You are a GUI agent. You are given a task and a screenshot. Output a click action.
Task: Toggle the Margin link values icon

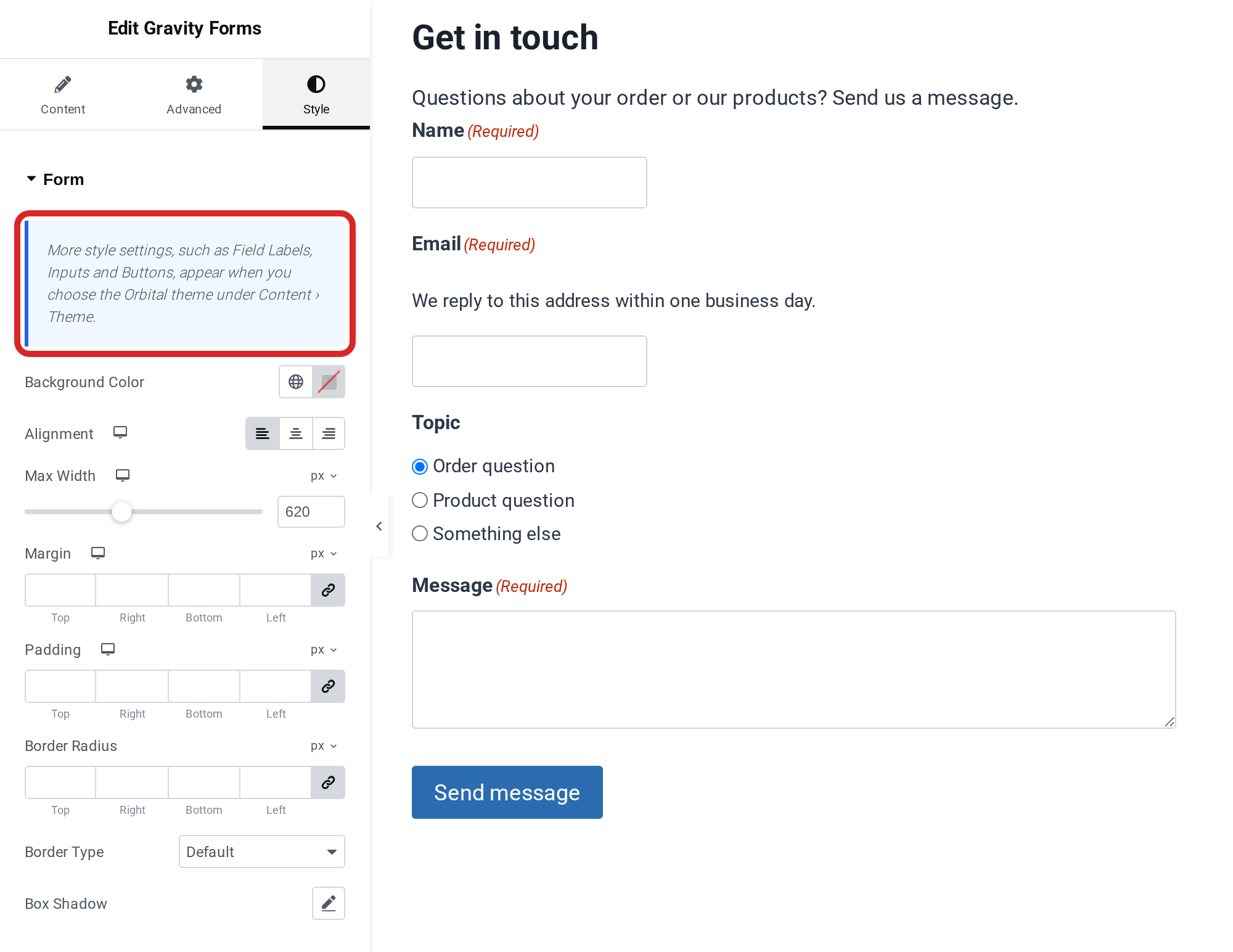[328, 590]
